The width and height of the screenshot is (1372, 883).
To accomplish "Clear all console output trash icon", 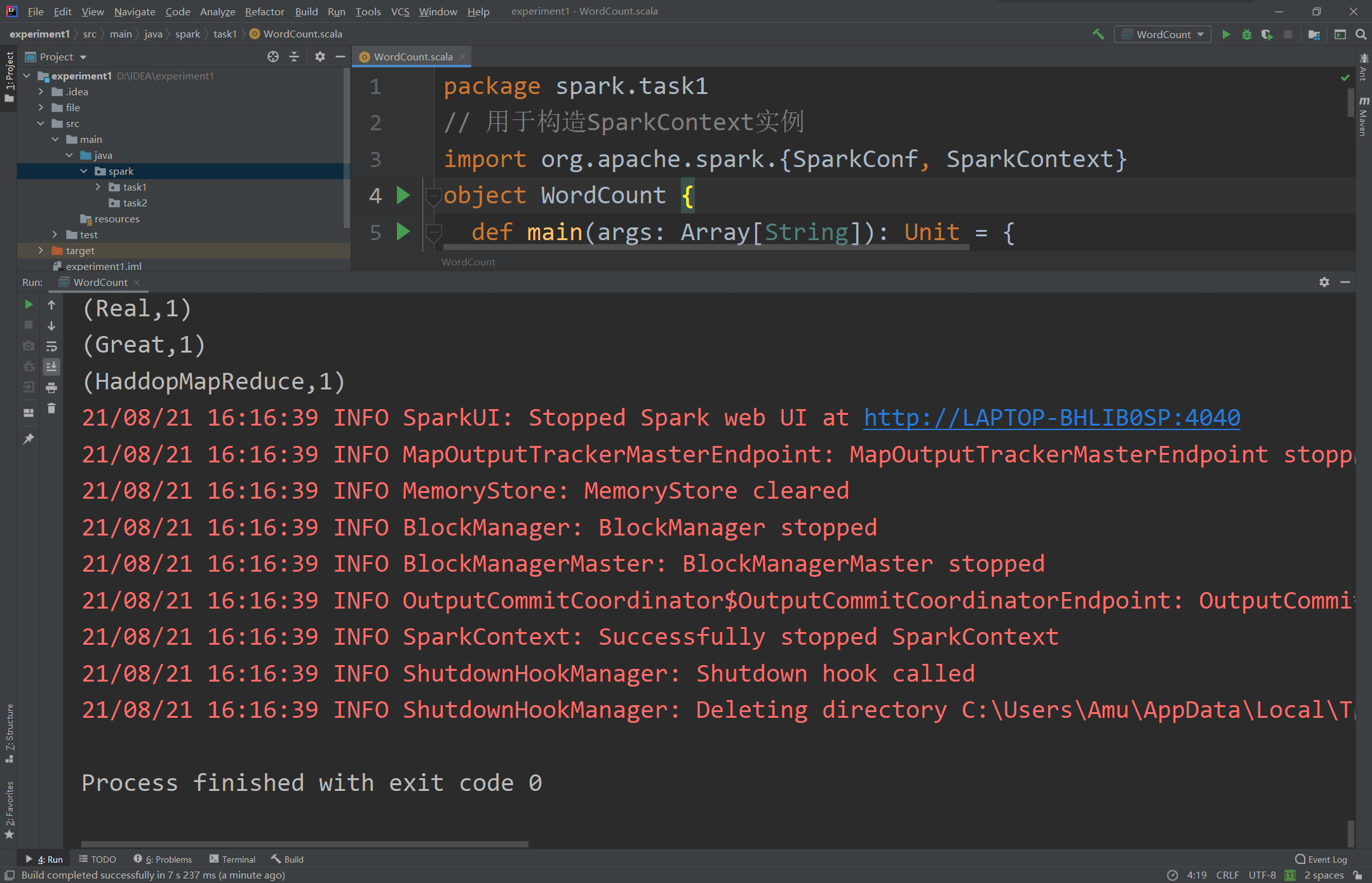I will pos(51,408).
